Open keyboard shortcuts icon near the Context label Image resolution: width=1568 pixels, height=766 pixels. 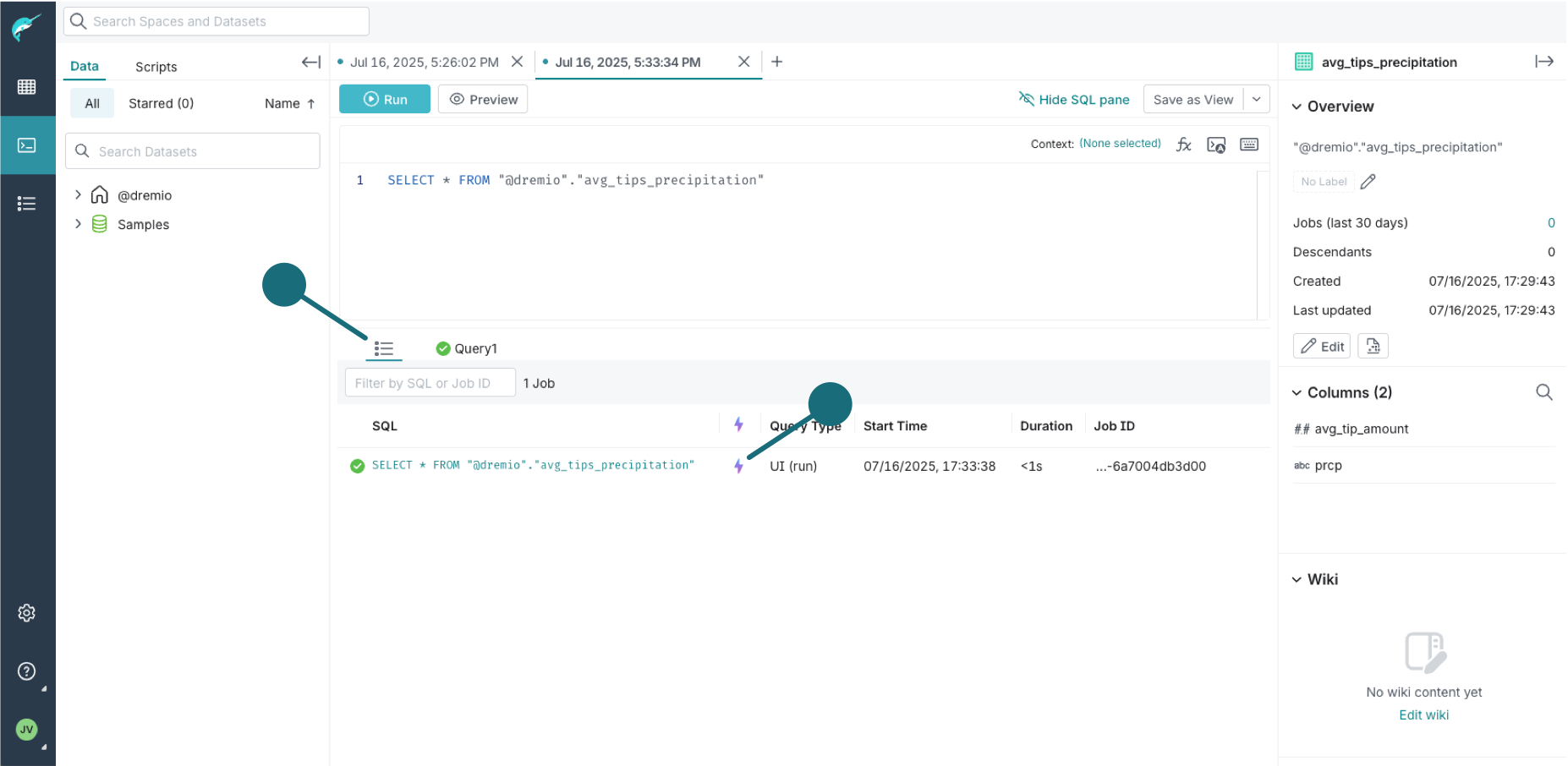pyautogui.click(x=1249, y=144)
